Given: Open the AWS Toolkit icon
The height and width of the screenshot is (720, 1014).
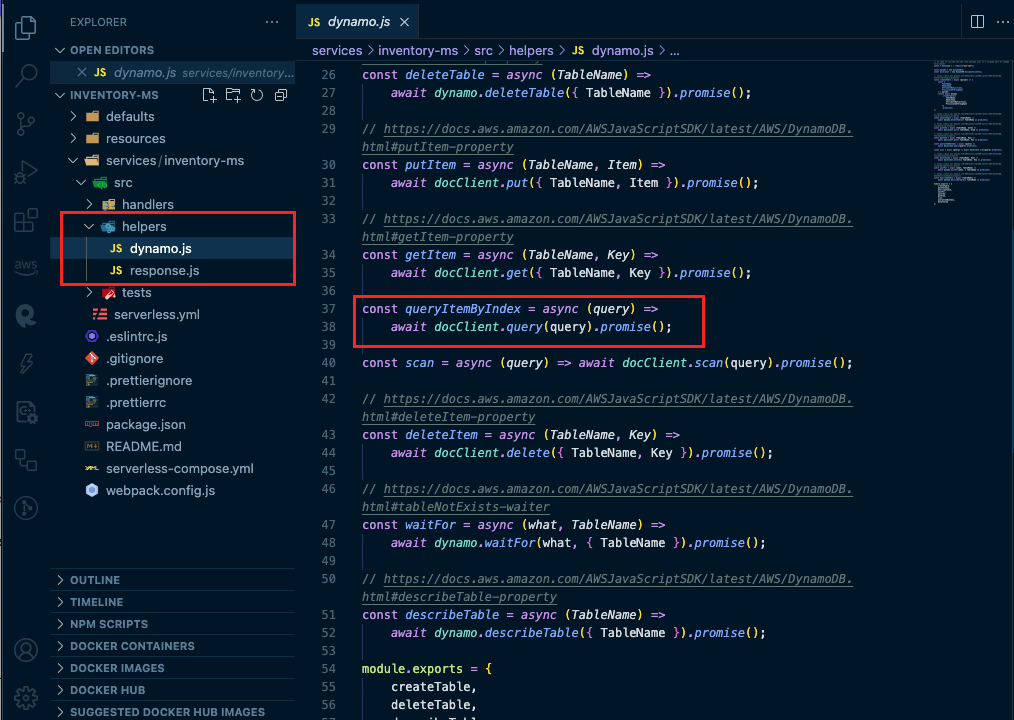Looking at the screenshot, I should click(25, 267).
